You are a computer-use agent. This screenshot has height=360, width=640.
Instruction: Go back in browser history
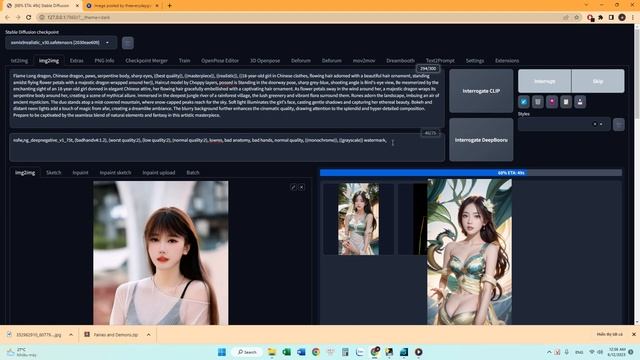(7, 17)
